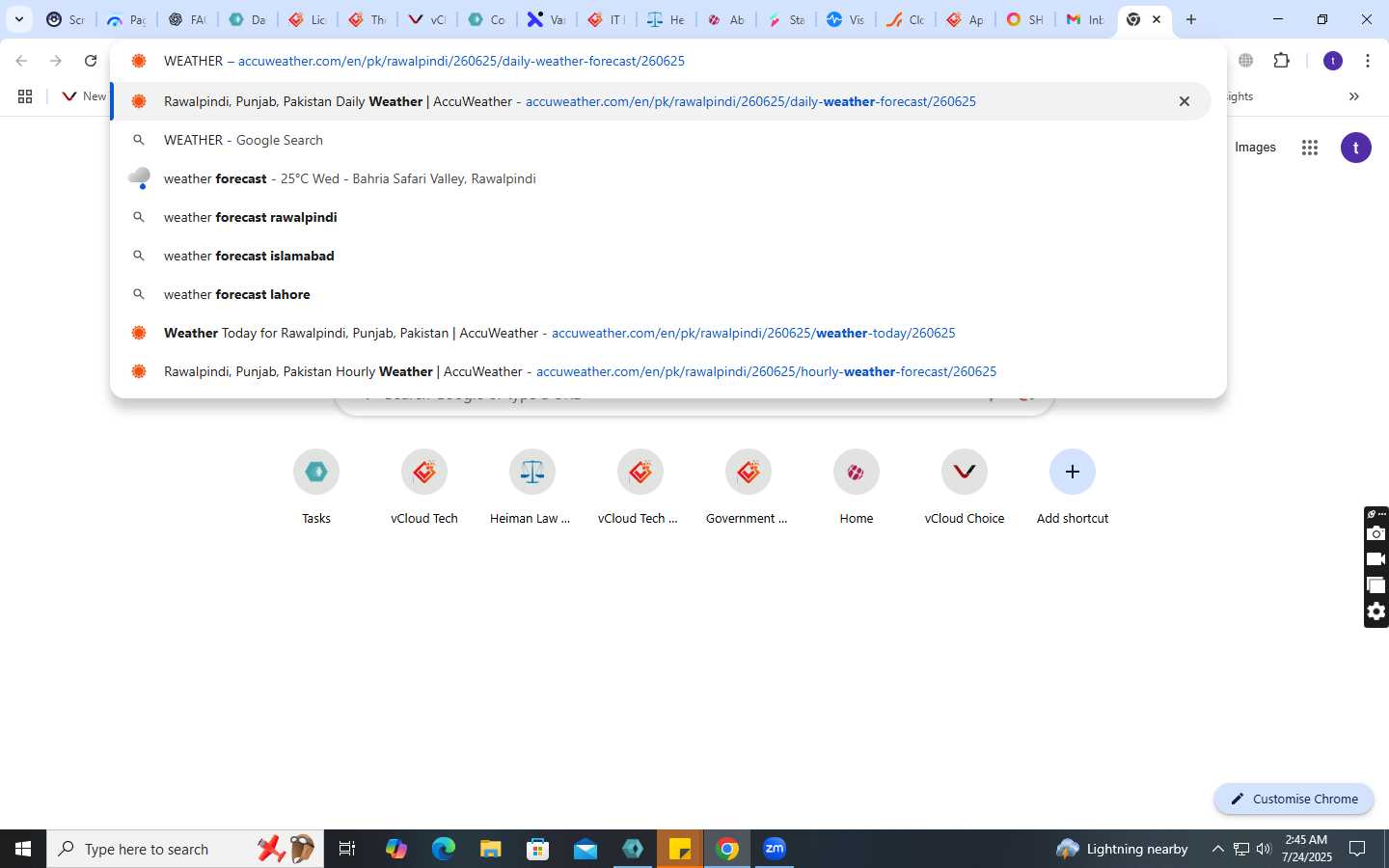Viewport: 1389px width, 868px height.
Task: Choose 'weather forecast lahore' suggestion
Action: click(x=661, y=294)
